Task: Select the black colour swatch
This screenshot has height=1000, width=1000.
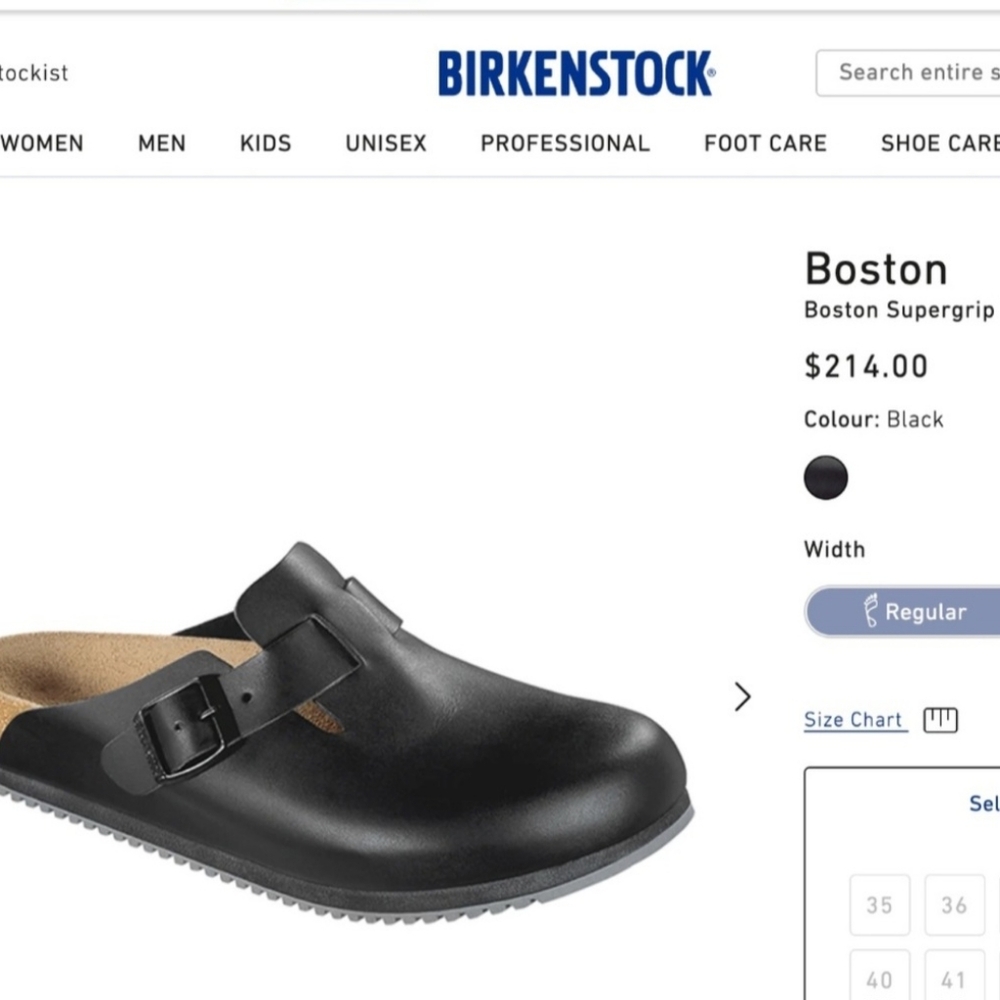Action: click(825, 477)
